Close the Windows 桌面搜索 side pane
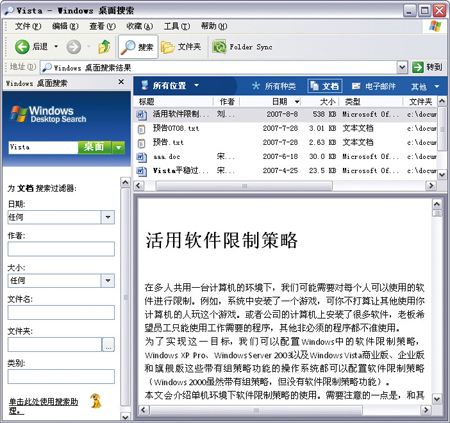The height and width of the screenshot is (423, 450). (121, 82)
